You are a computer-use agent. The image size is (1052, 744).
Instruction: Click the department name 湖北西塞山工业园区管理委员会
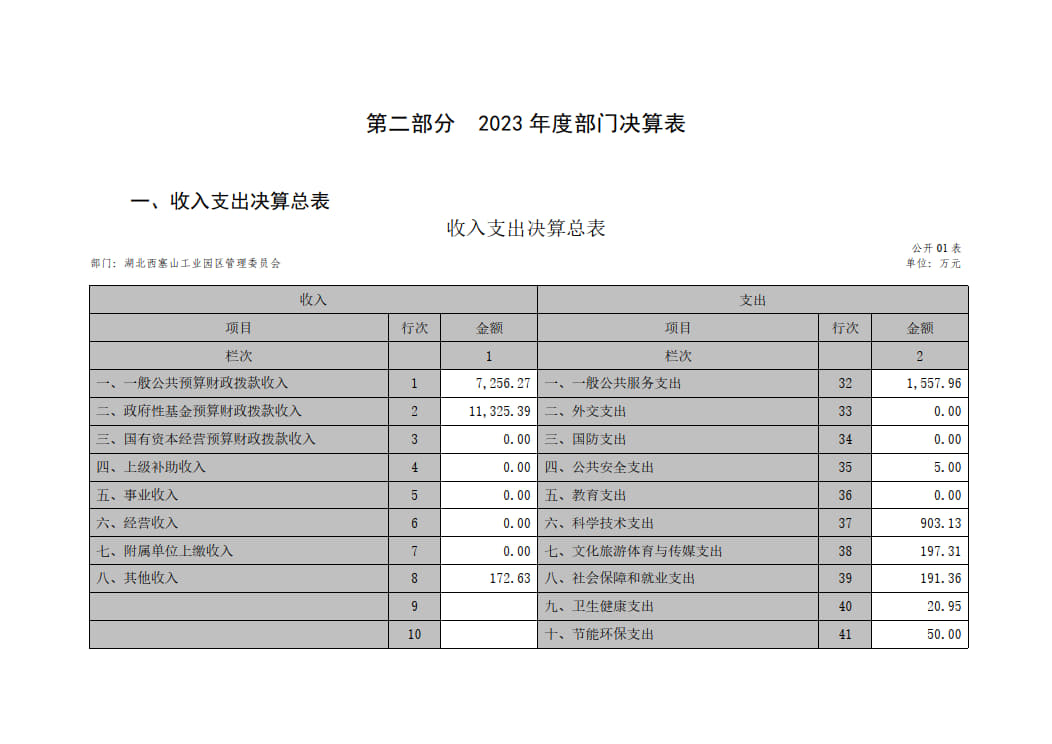point(202,263)
